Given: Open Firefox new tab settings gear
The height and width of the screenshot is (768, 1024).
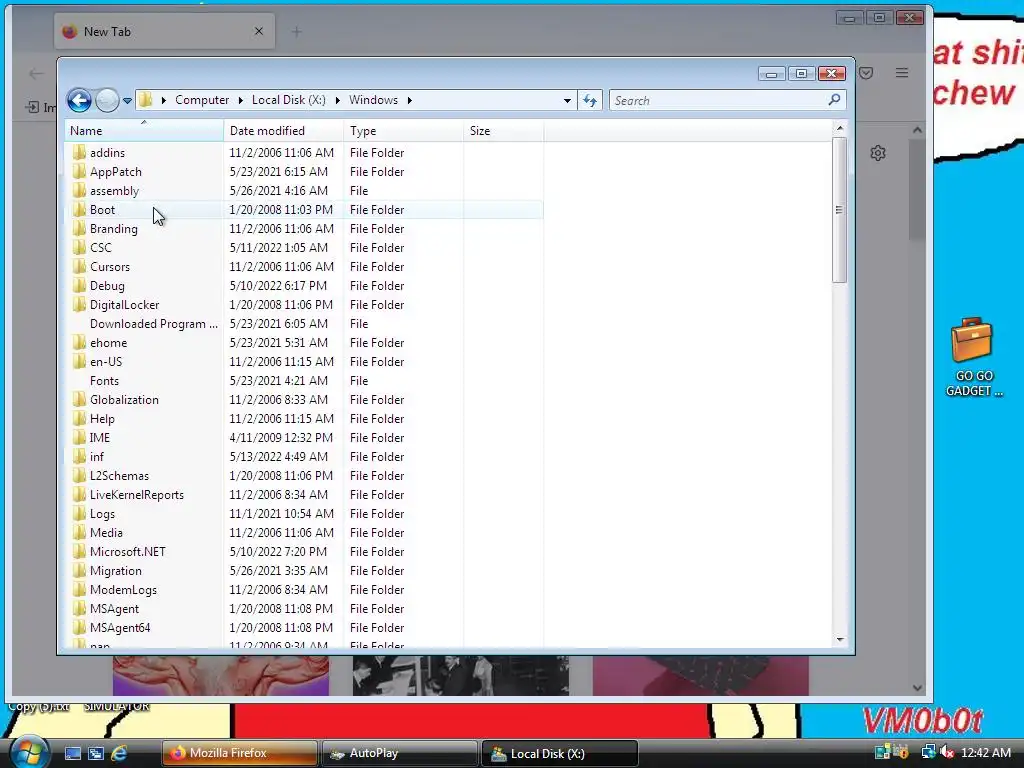Looking at the screenshot, I should click(878, 153).
